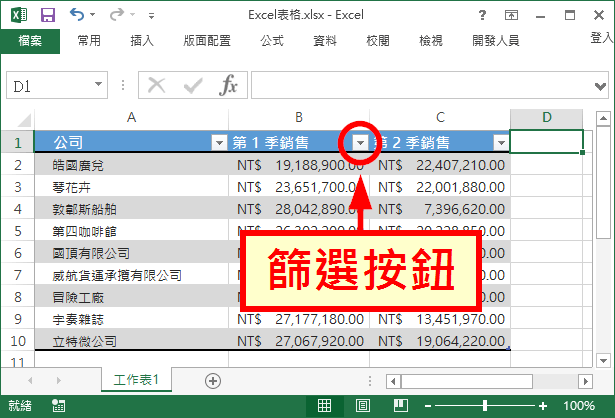Click the Excel application icon
The image size is (615, 418).
tap(19, 15)
